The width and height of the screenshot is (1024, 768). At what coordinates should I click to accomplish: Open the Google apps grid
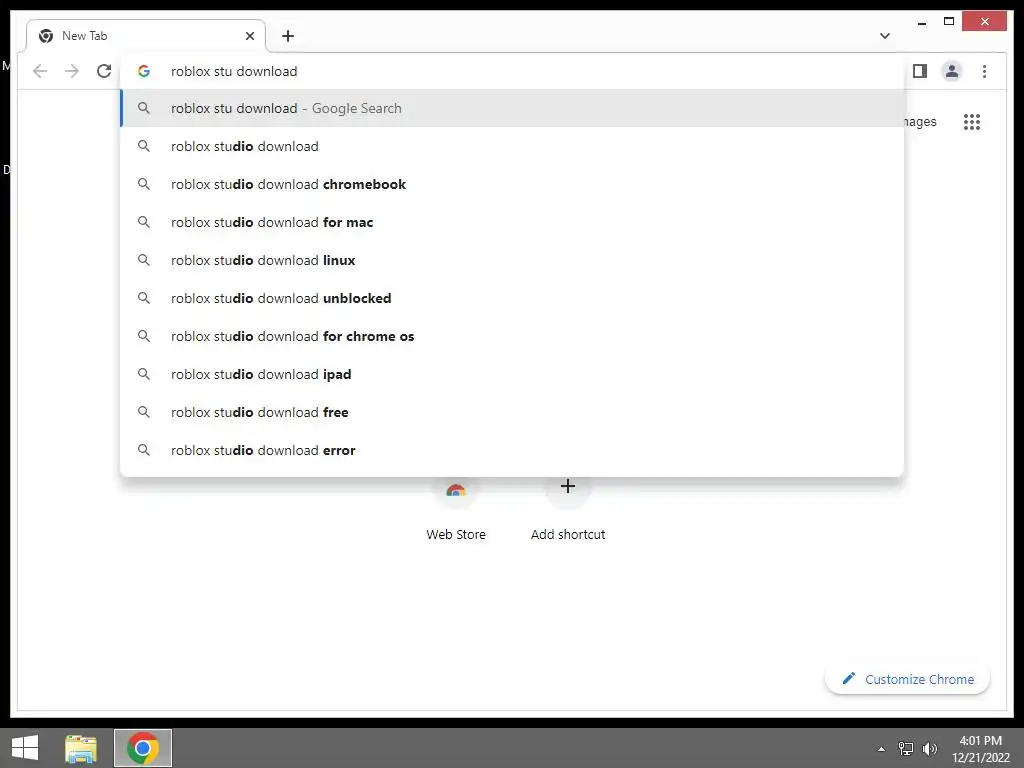(x=972, y=122)
